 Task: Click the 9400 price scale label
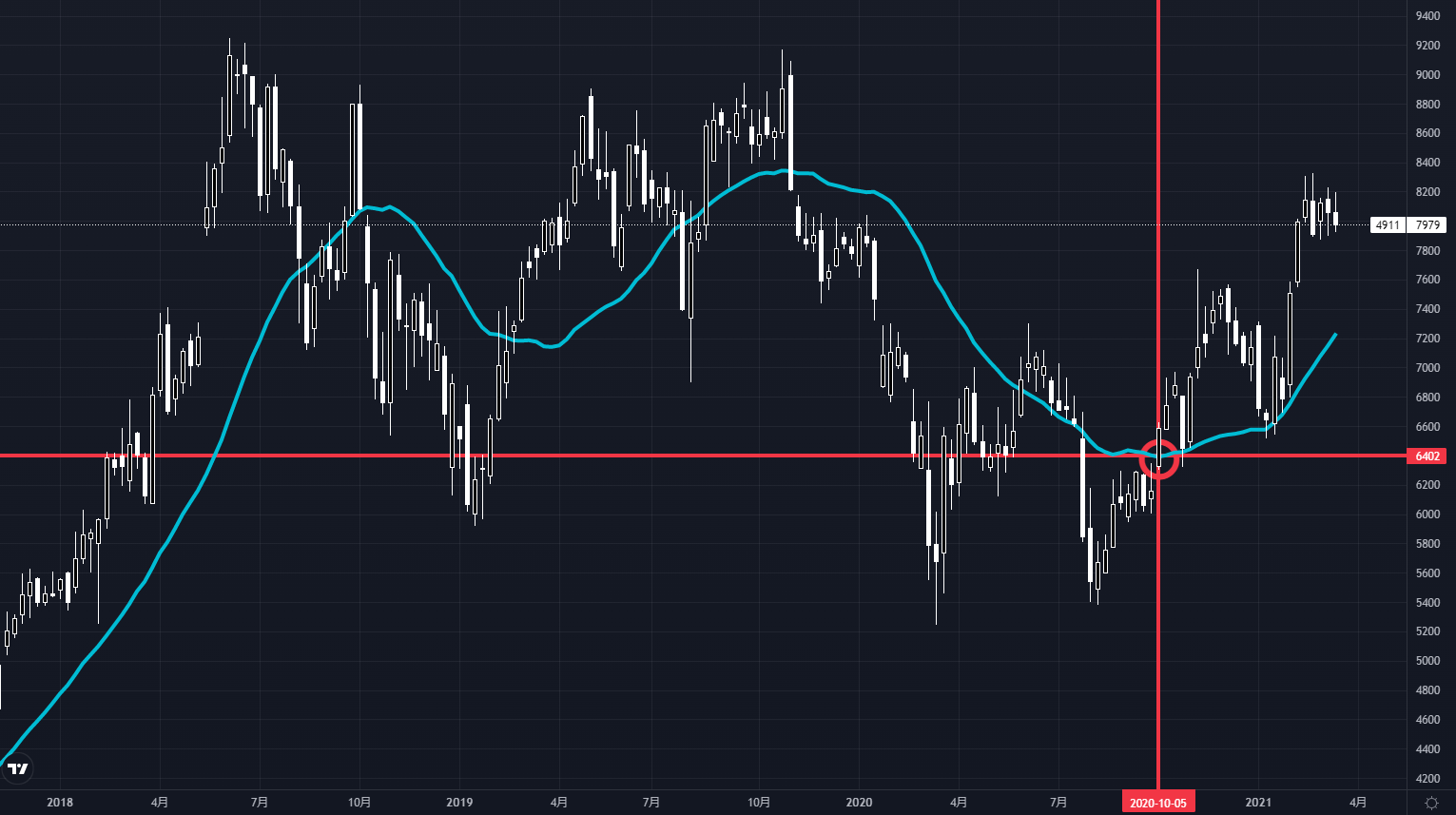tap(1427, 16)
